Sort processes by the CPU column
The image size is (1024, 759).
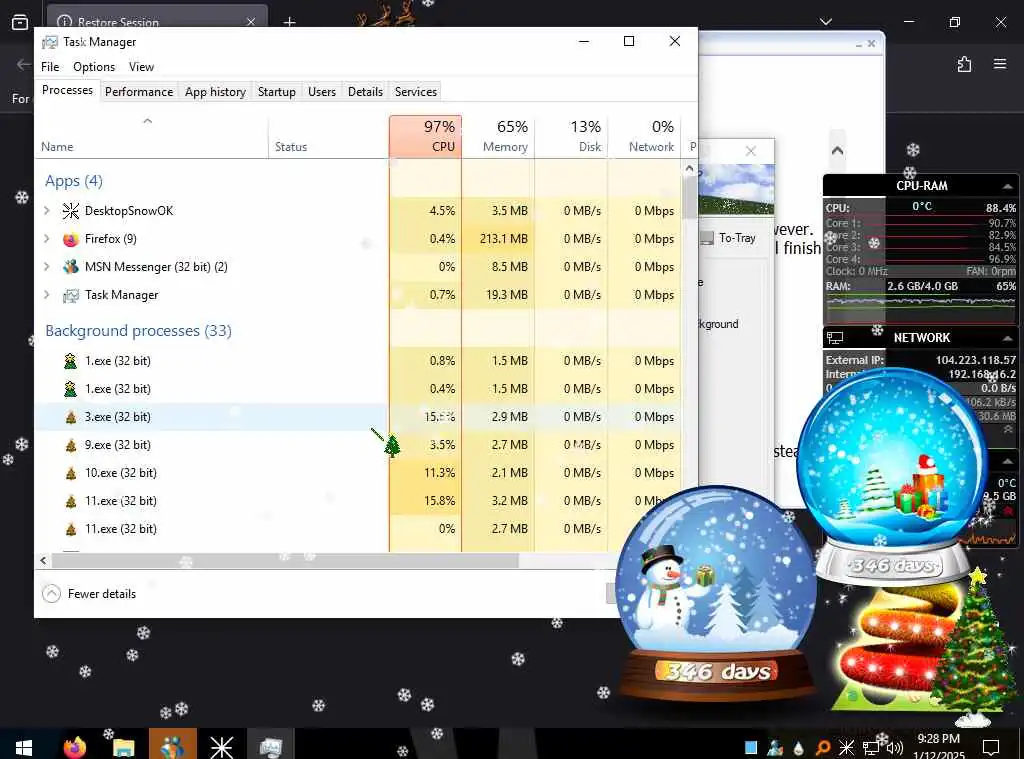[x=425, y=137]
